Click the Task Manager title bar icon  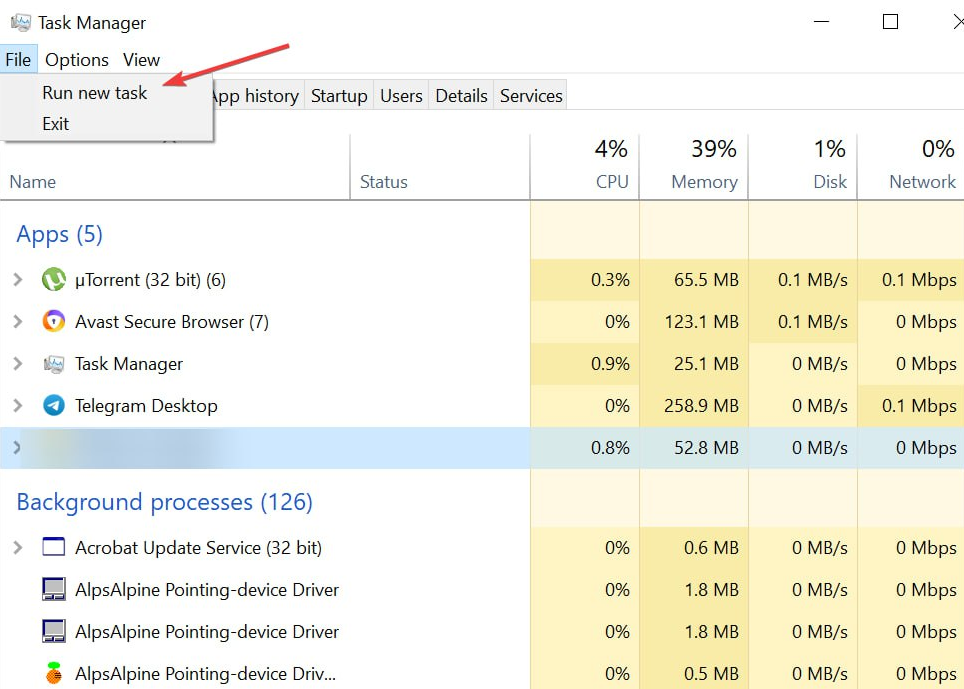tap(20, 23)
